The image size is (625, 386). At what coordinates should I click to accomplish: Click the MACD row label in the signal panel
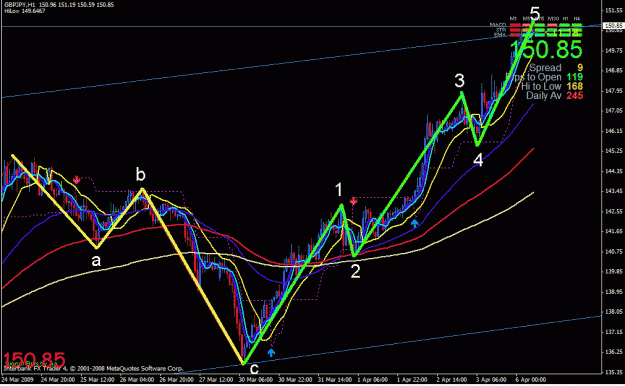coord(498,25)
